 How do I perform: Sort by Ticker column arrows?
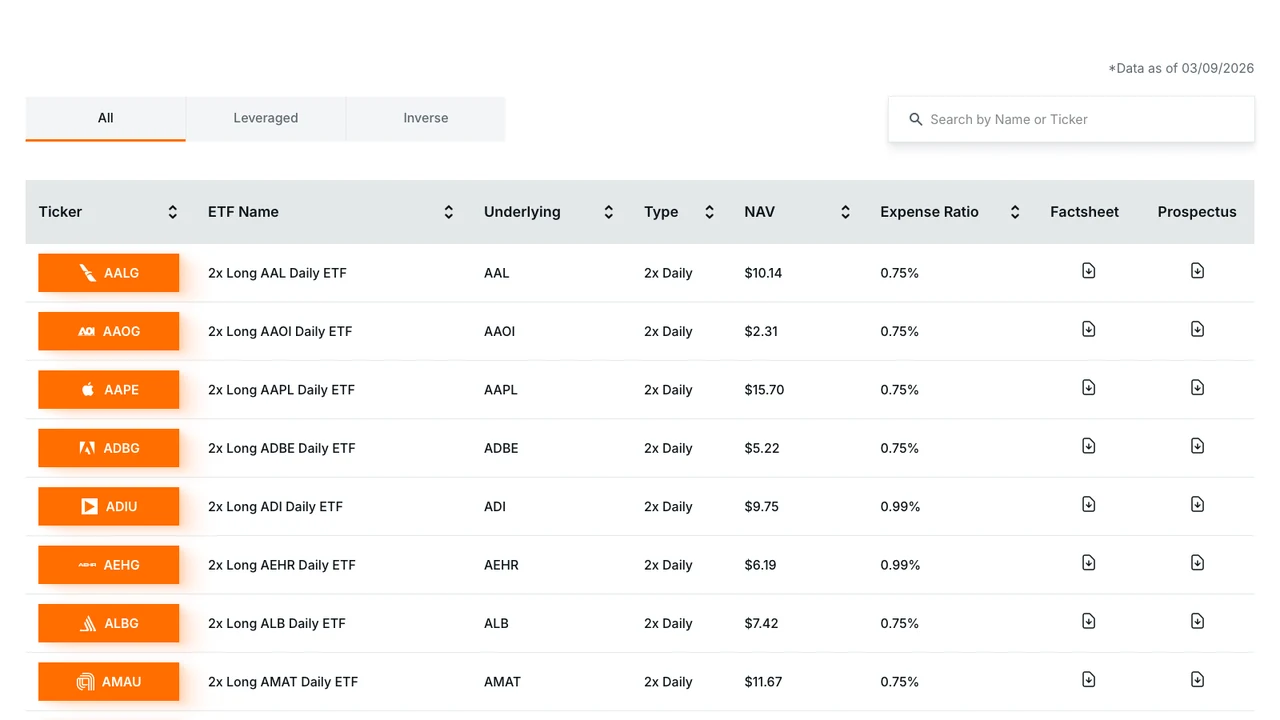[x=172, y=212]
